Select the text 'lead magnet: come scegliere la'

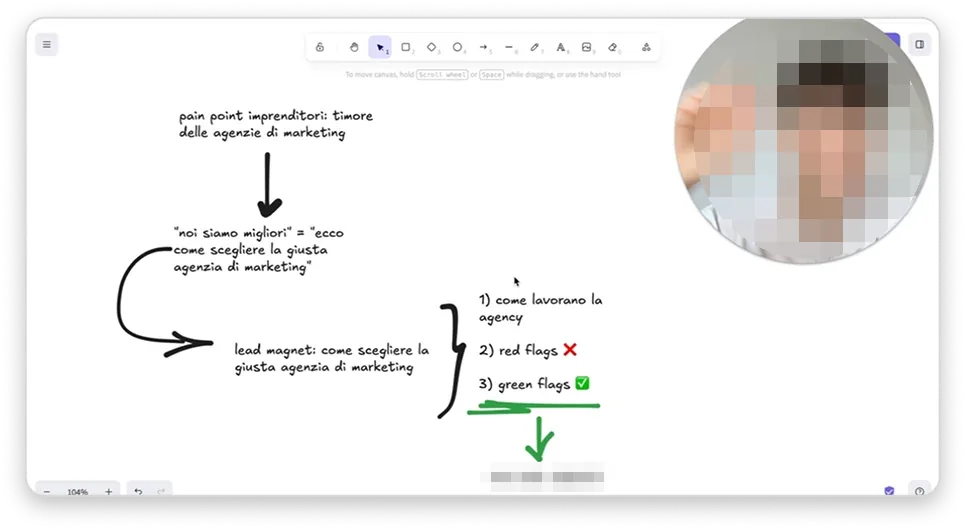[x=331, y=350]
